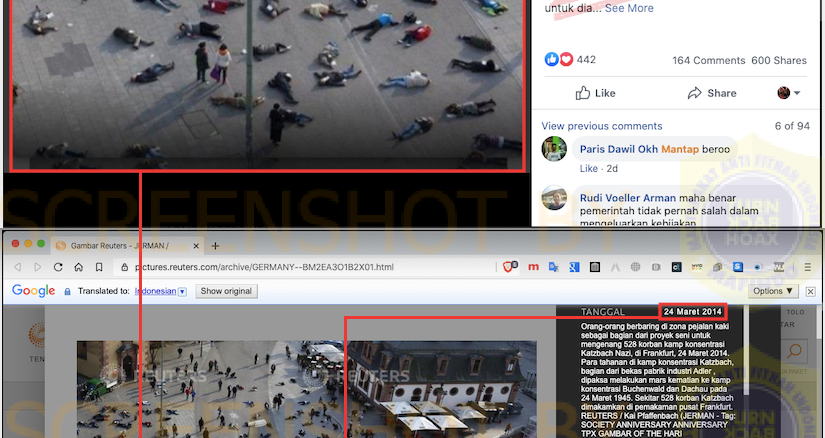
Task: Click Paris Dawil Okh's avatar picture
Action: [555, 149]
